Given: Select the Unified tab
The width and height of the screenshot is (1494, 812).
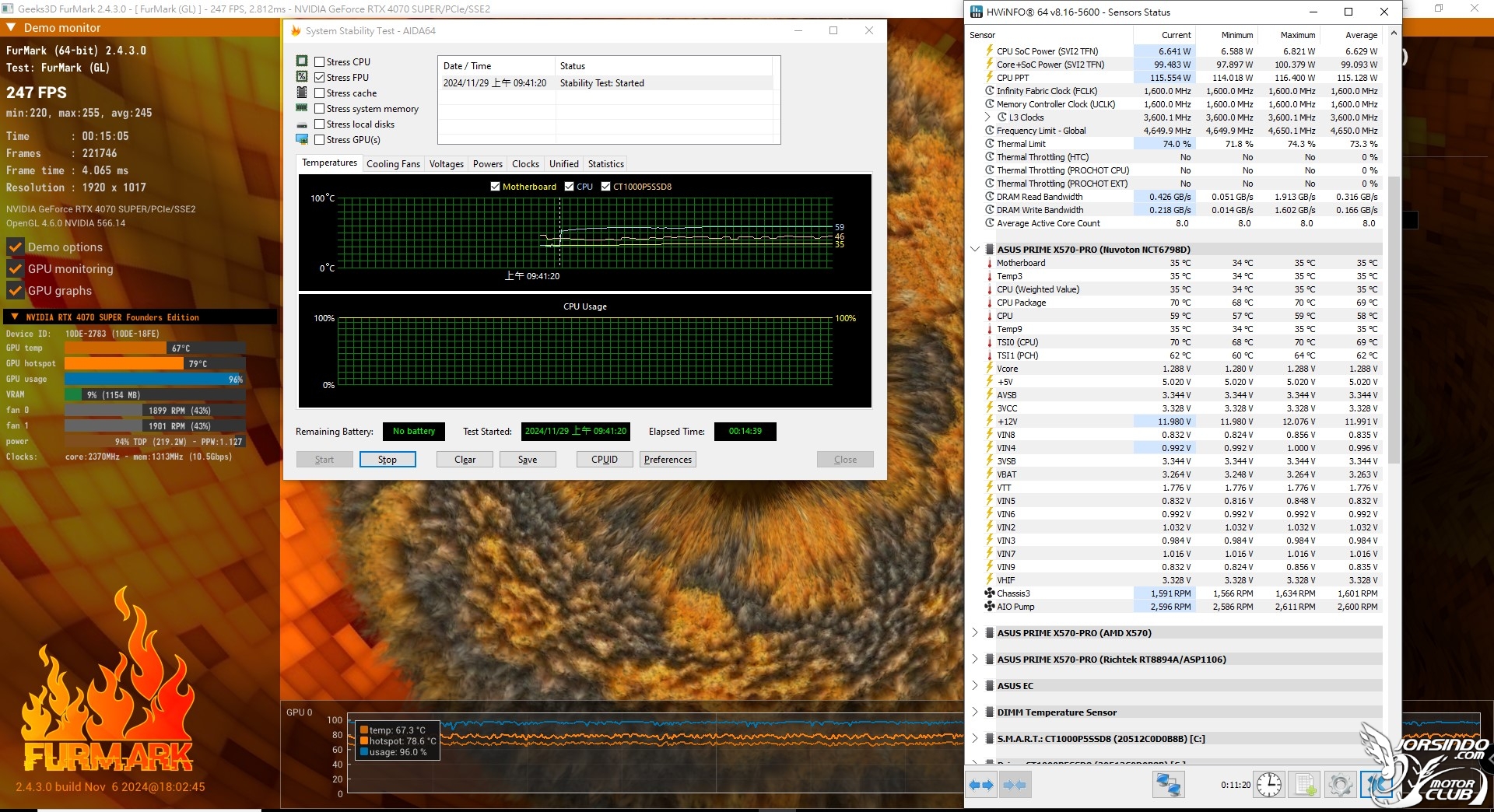Looking at the screenshot, I should click(x=564, y=164).
